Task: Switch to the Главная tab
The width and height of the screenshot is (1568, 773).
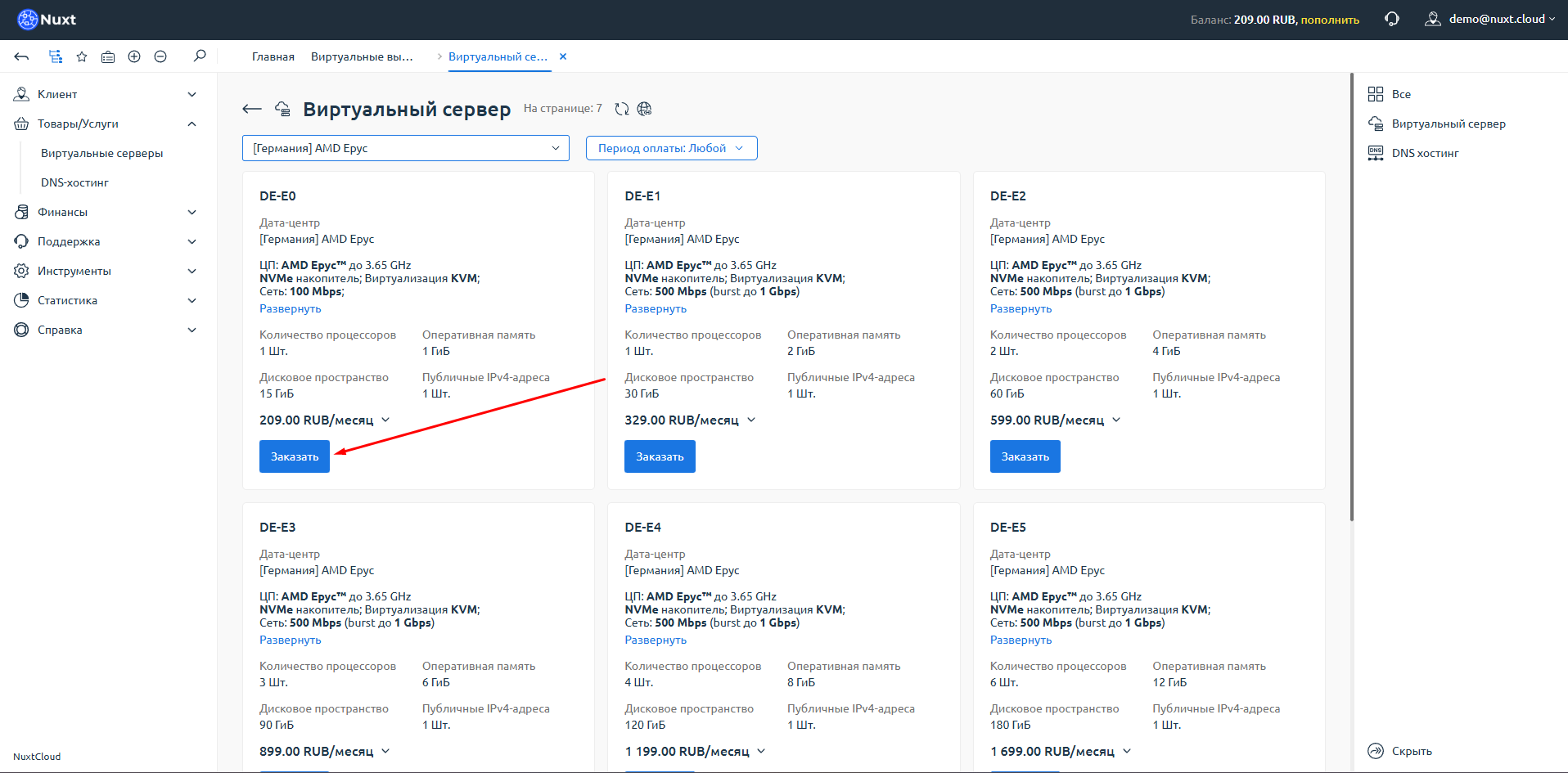Action: pyautogui.click(x=273, y=56)
